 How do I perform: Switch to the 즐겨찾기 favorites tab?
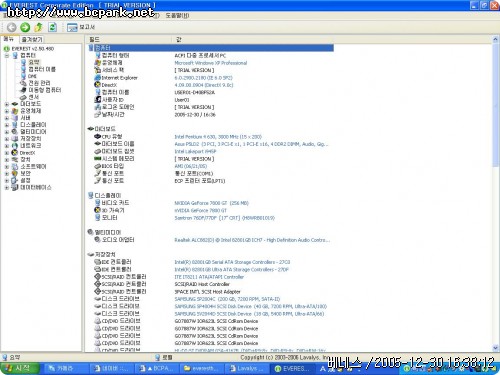click(x=32, y=40)
